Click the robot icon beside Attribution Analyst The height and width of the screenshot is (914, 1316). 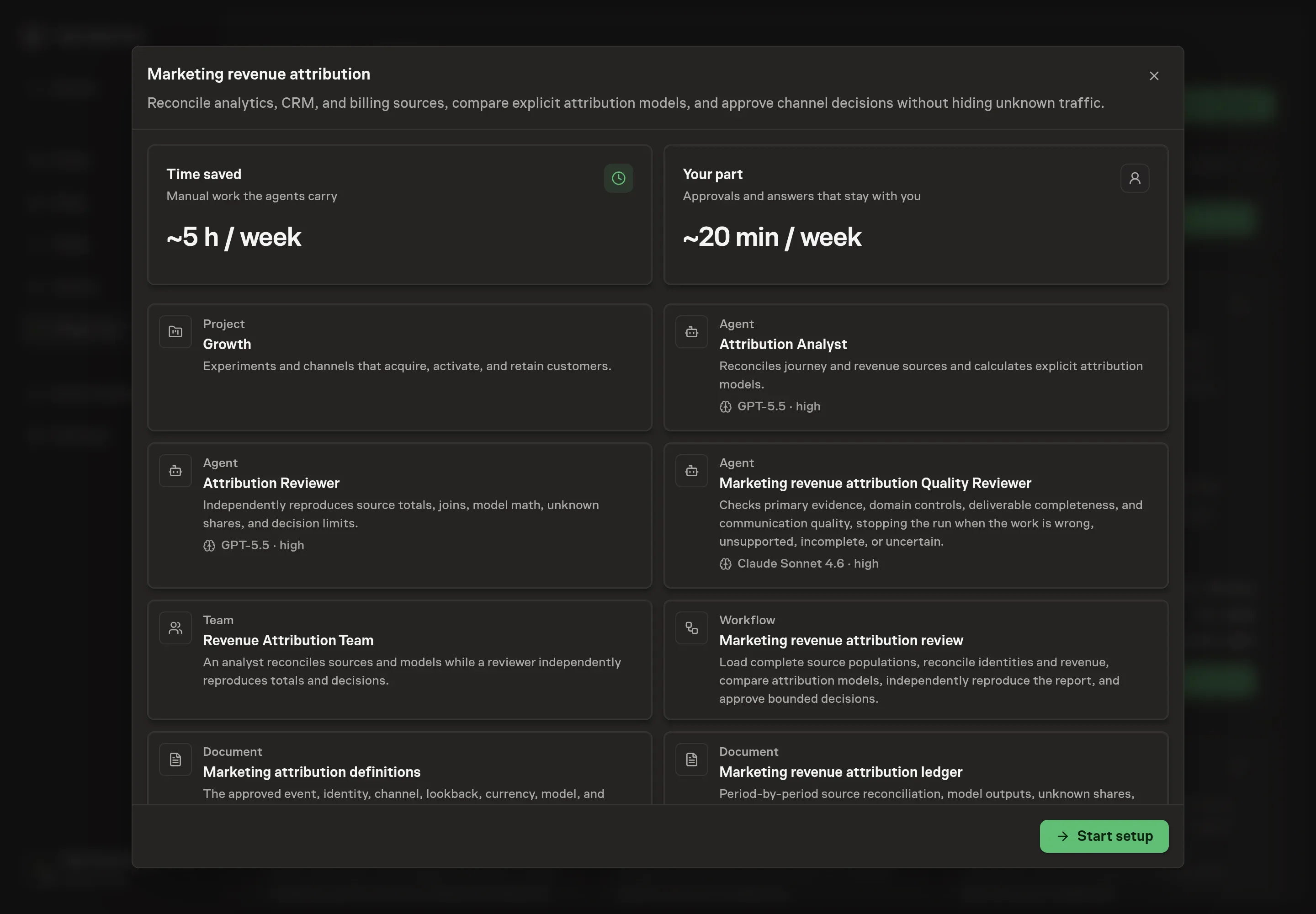pos(692,332)
